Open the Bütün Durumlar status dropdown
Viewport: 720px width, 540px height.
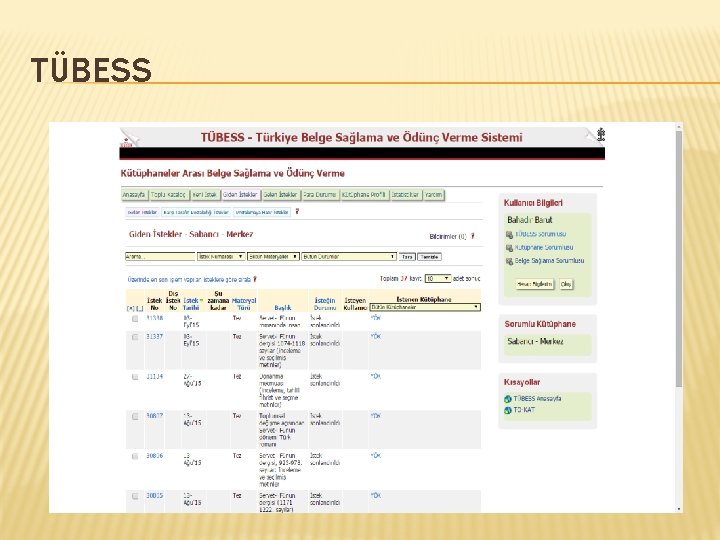(x=349, y=257)
